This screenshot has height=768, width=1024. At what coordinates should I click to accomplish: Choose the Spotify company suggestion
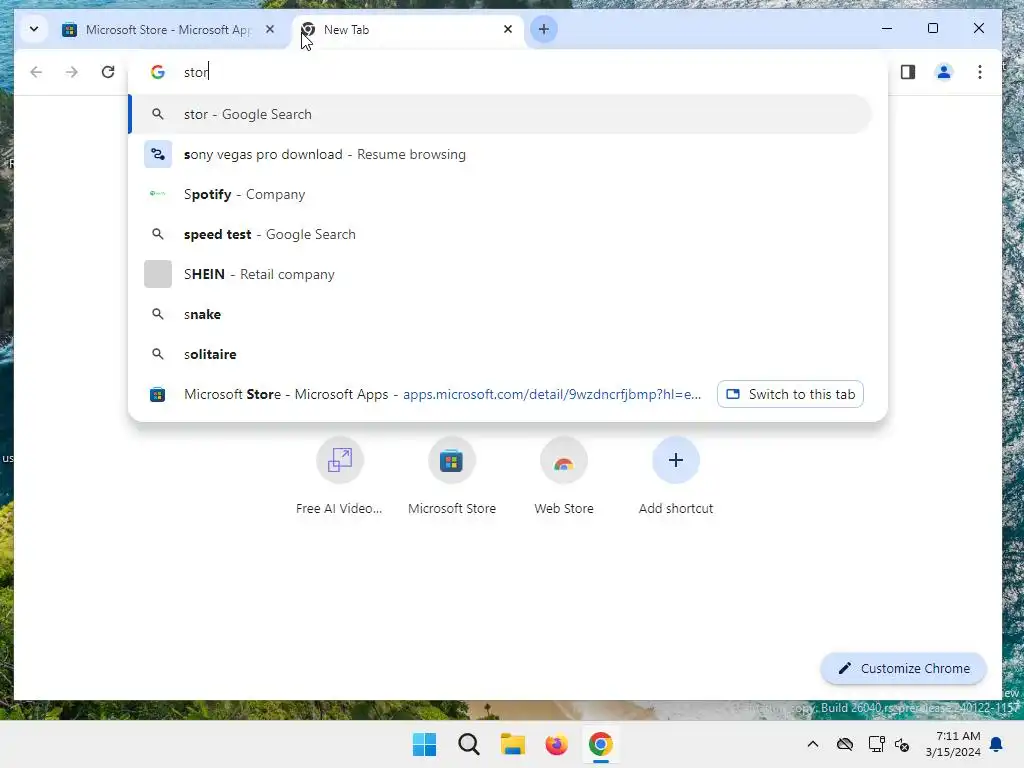click(x=500, y=195)
